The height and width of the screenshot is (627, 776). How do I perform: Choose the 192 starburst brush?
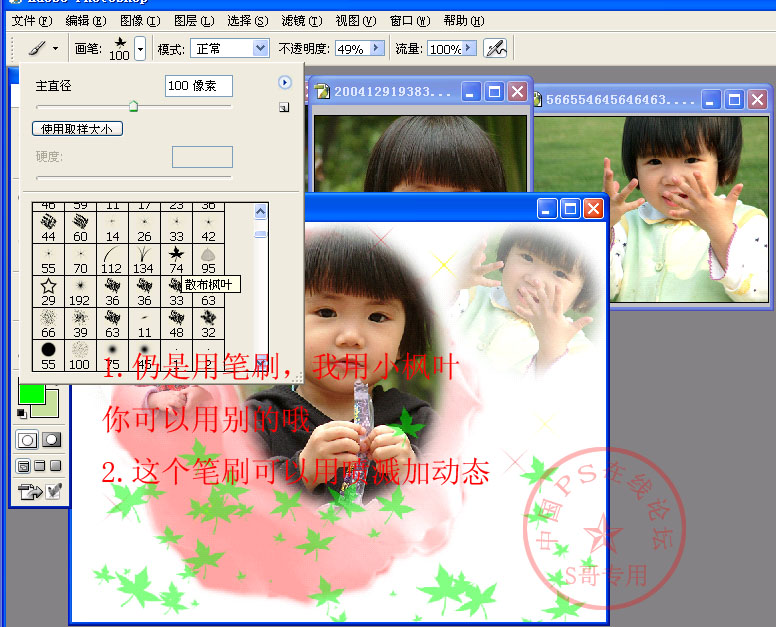(x=80, y=292)
